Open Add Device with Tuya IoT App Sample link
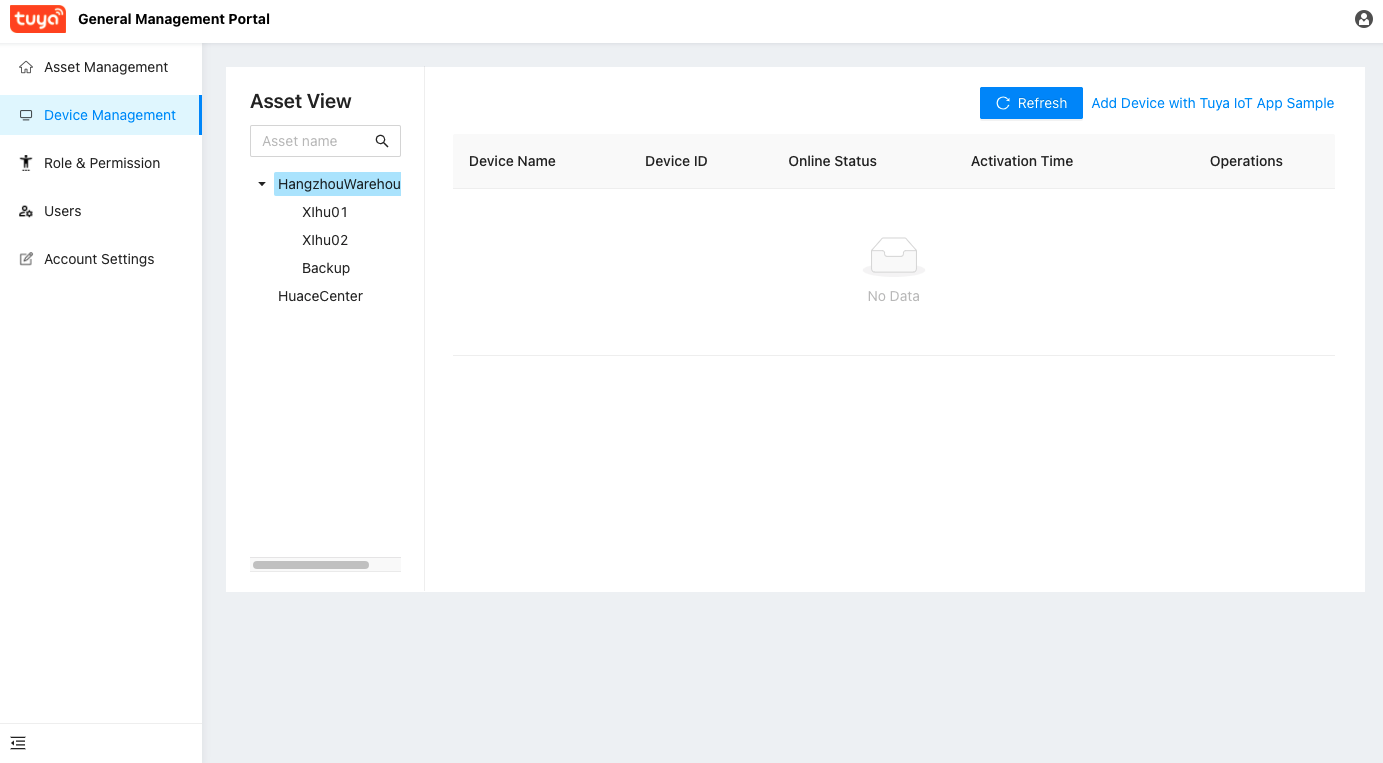The image size is (1383, 763). pyautogui.click(x=1212, y=103)
